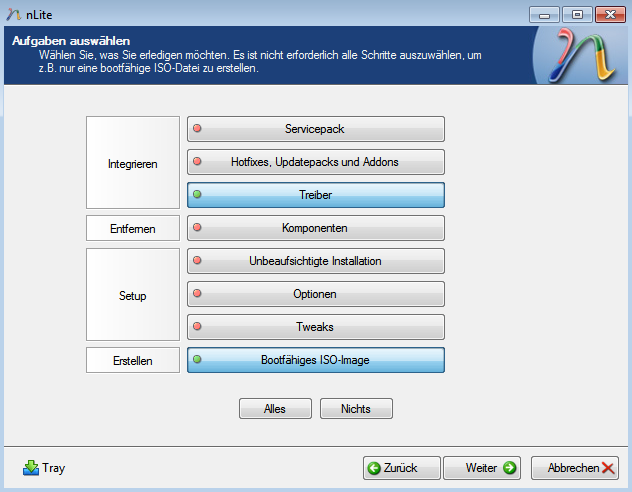Viewport: 632px width, 492px height.
Task: Toggle the Optionen setup task
Action: 315,294
